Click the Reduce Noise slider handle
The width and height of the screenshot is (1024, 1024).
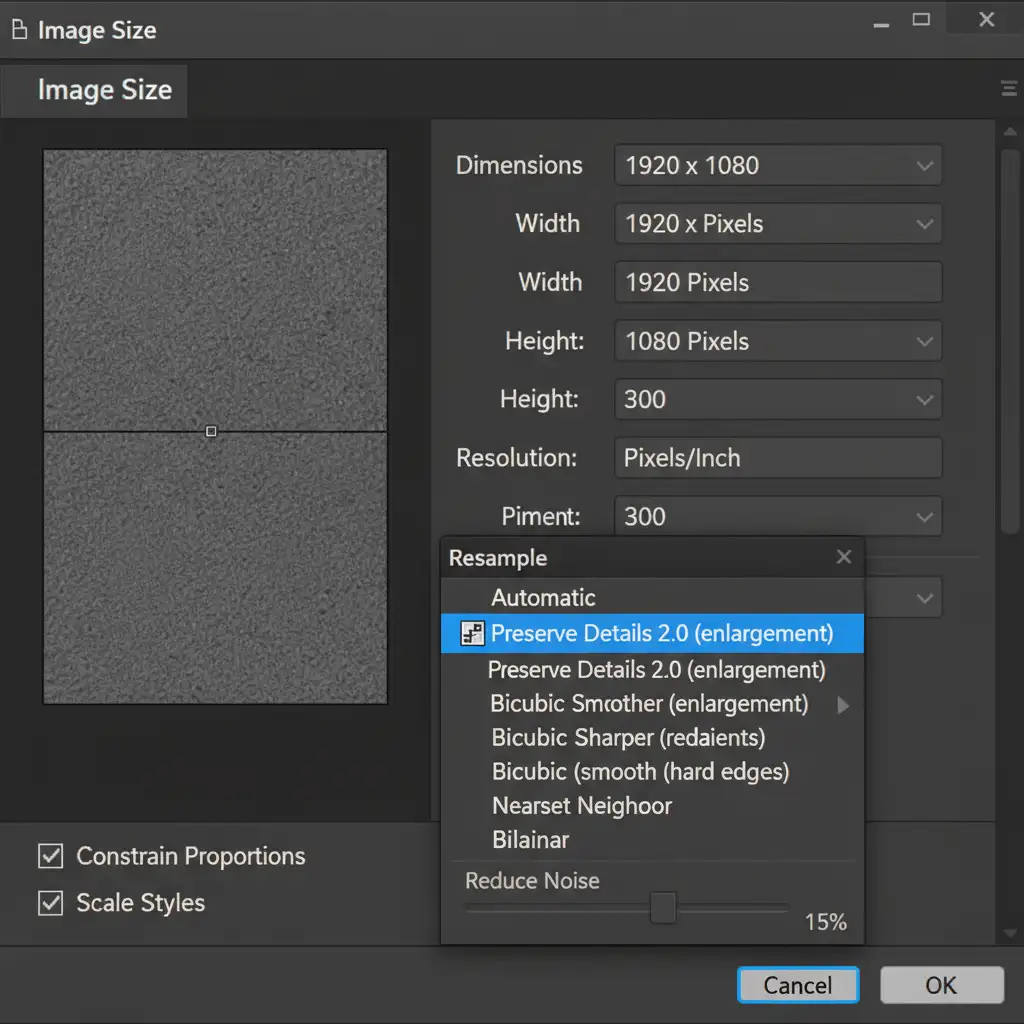point(663,908)
